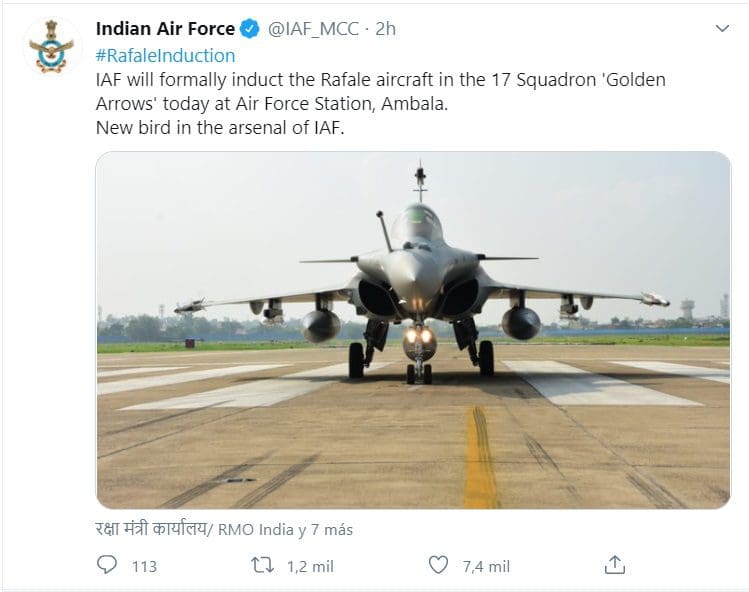Open the 2h timestamp link
749x592 pixels.
coord(385,29)
